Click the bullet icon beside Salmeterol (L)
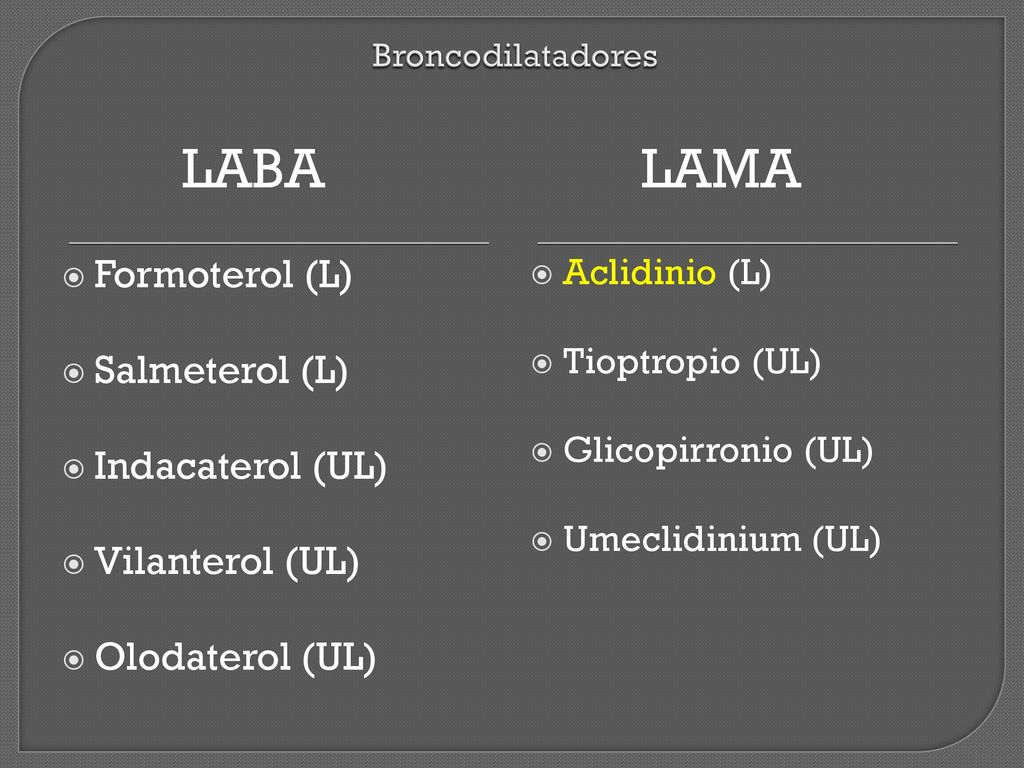Image resolution: width=1024 pixels, height=768 pixels. [x=74, y=373]
